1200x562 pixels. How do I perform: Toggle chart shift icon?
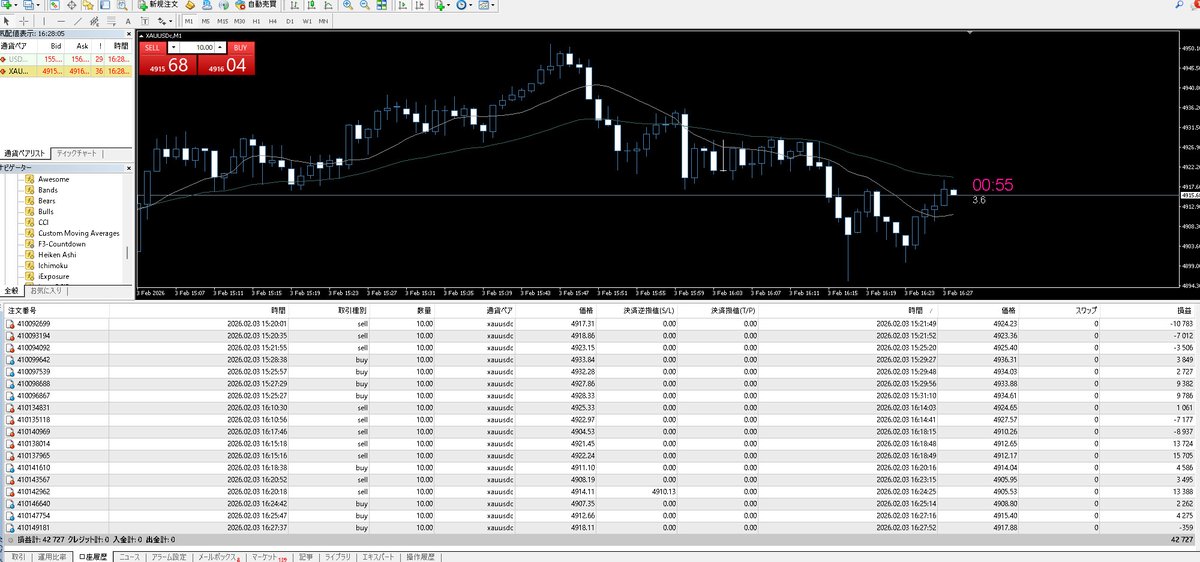420,5
